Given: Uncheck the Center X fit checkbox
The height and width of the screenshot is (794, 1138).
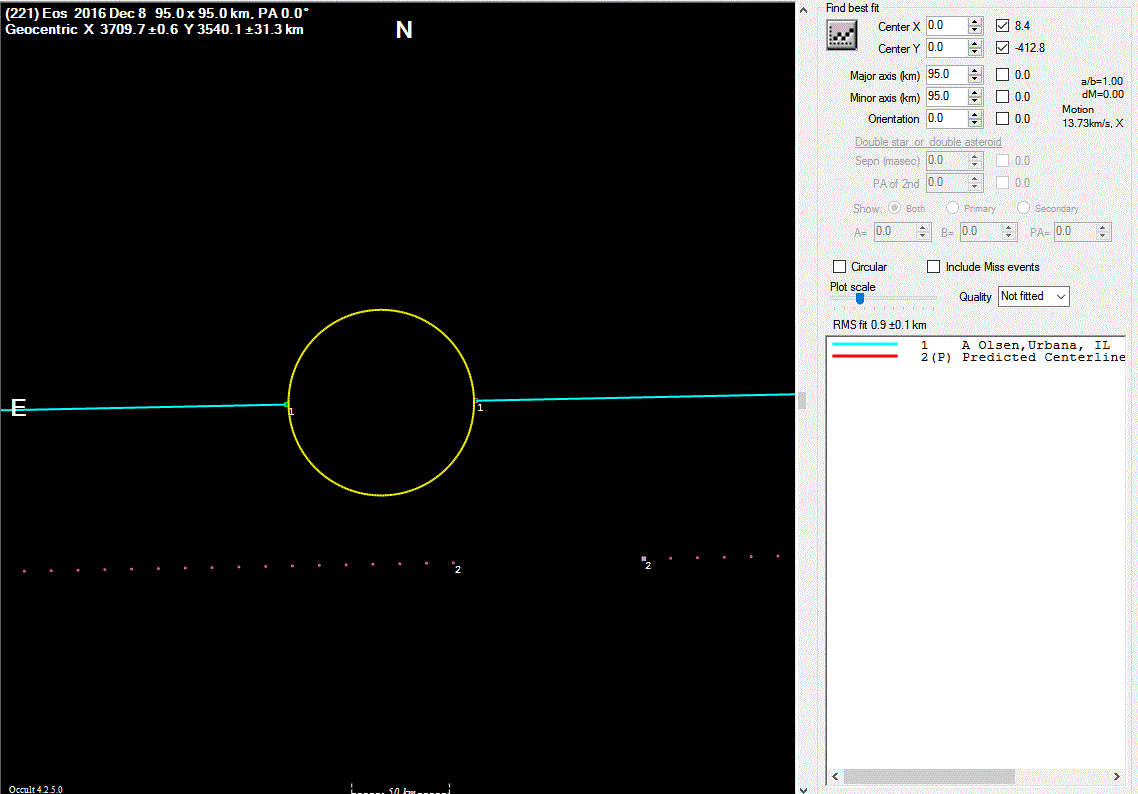Looking at the screenshot, I should tap(1002, 25).
